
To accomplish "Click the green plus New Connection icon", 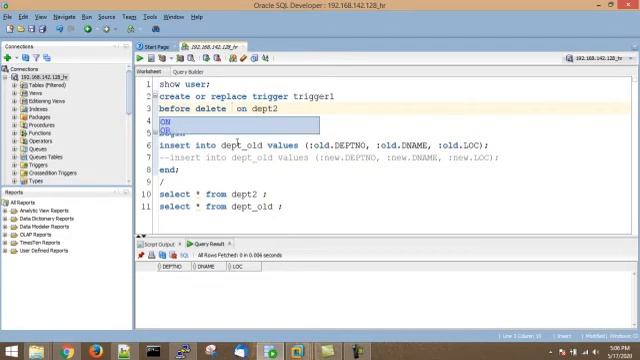I will pyautogui.click(x=7, y=58).
